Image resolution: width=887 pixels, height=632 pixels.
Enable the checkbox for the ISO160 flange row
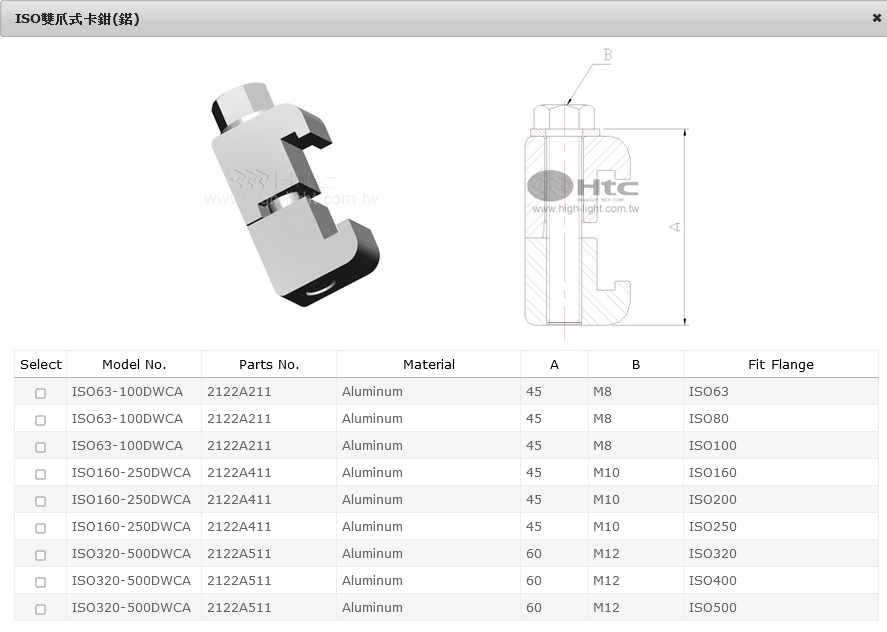click(x=40, y=474)
